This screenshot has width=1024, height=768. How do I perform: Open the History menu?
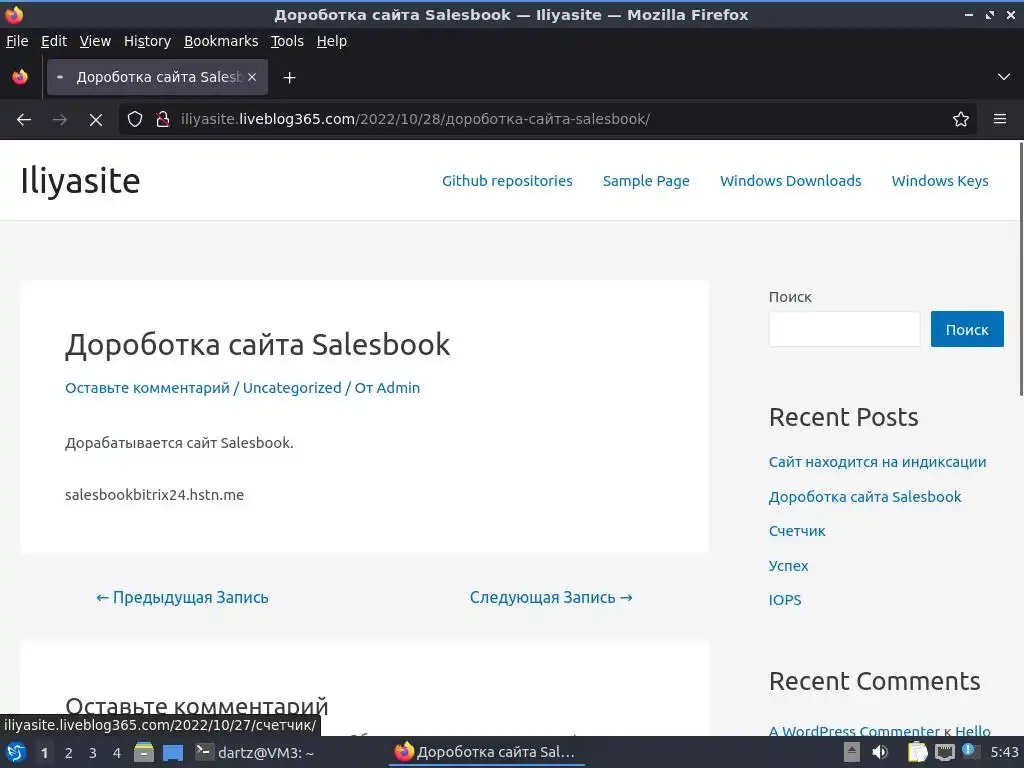(147, 41)
